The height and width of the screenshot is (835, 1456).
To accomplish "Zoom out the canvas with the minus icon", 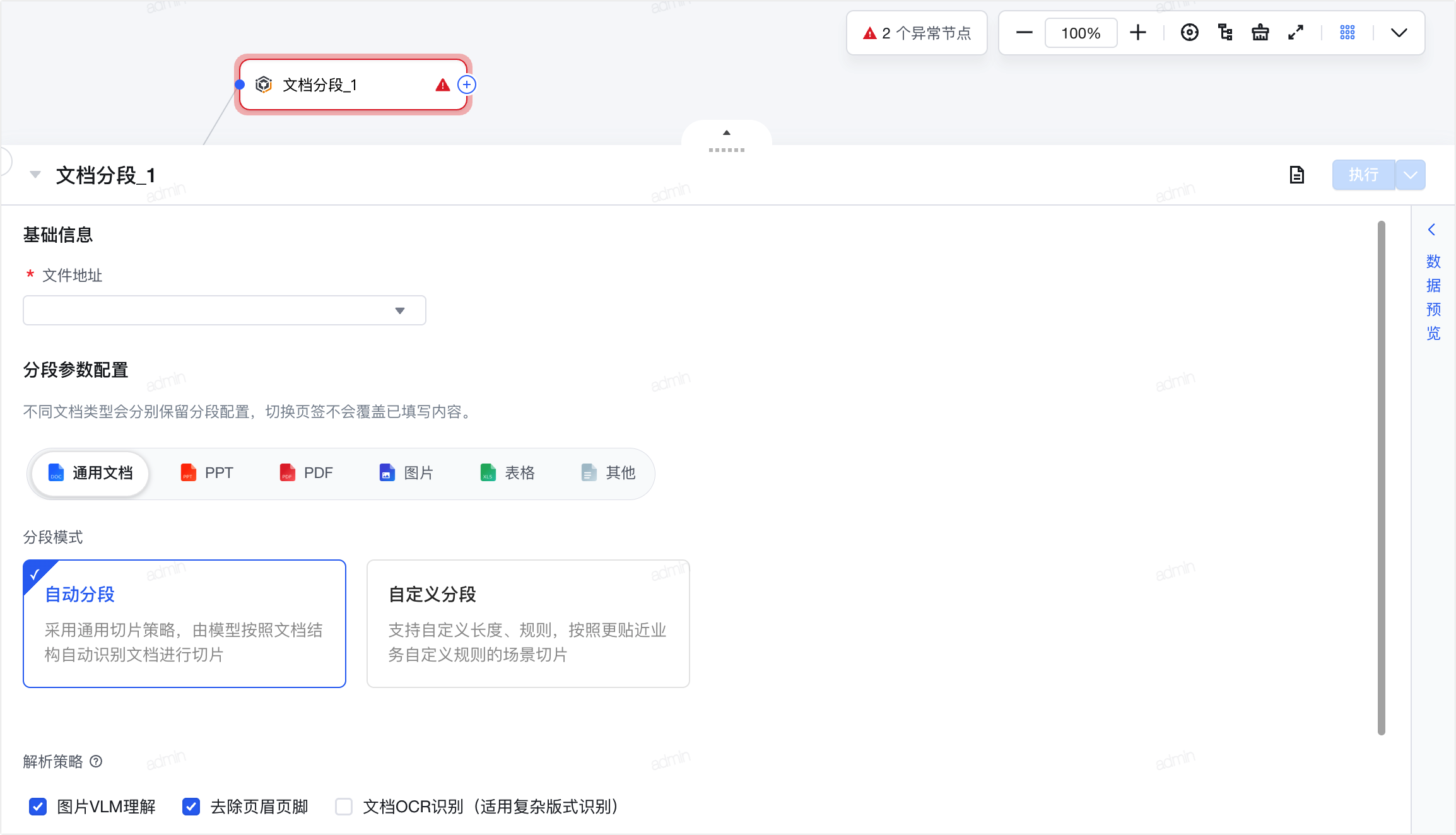I will click(x=1024, y=33).
